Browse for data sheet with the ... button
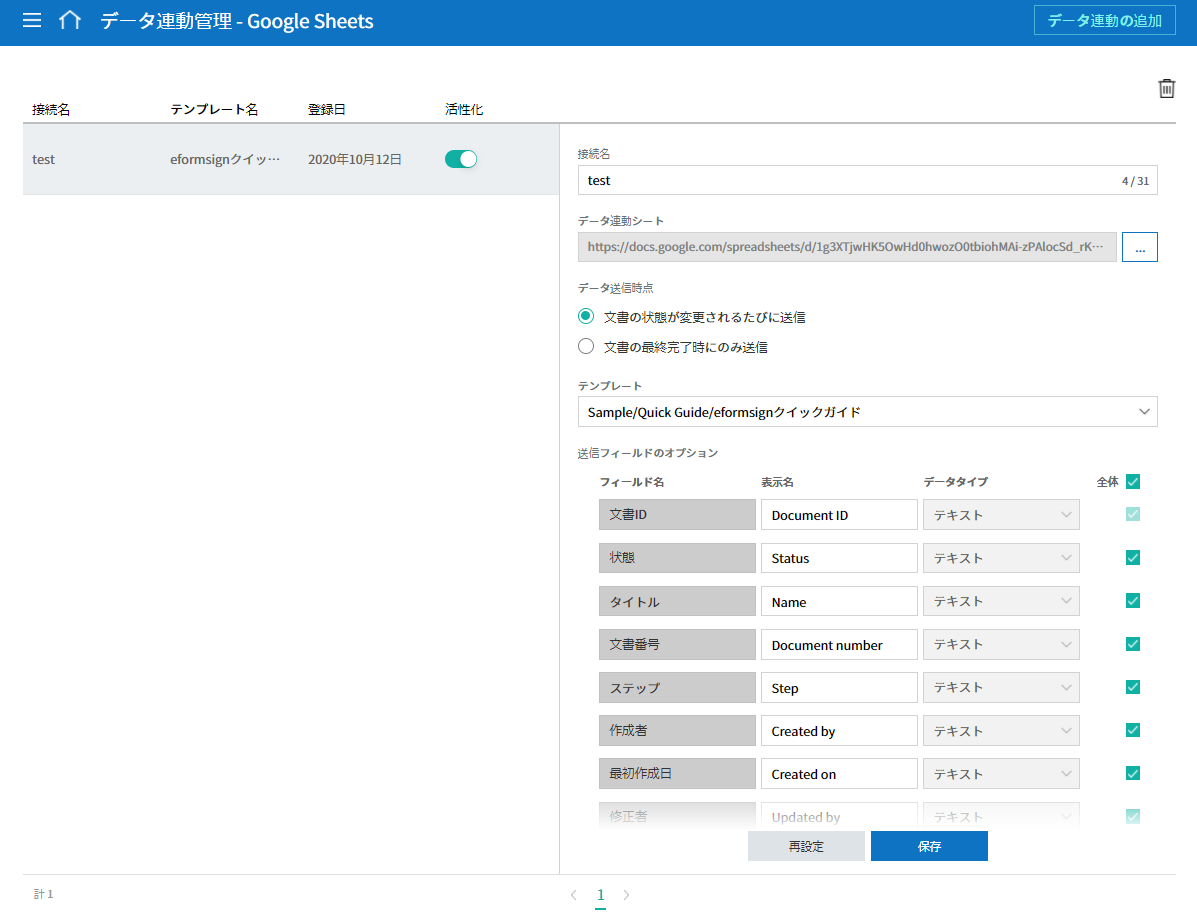 1140,247
